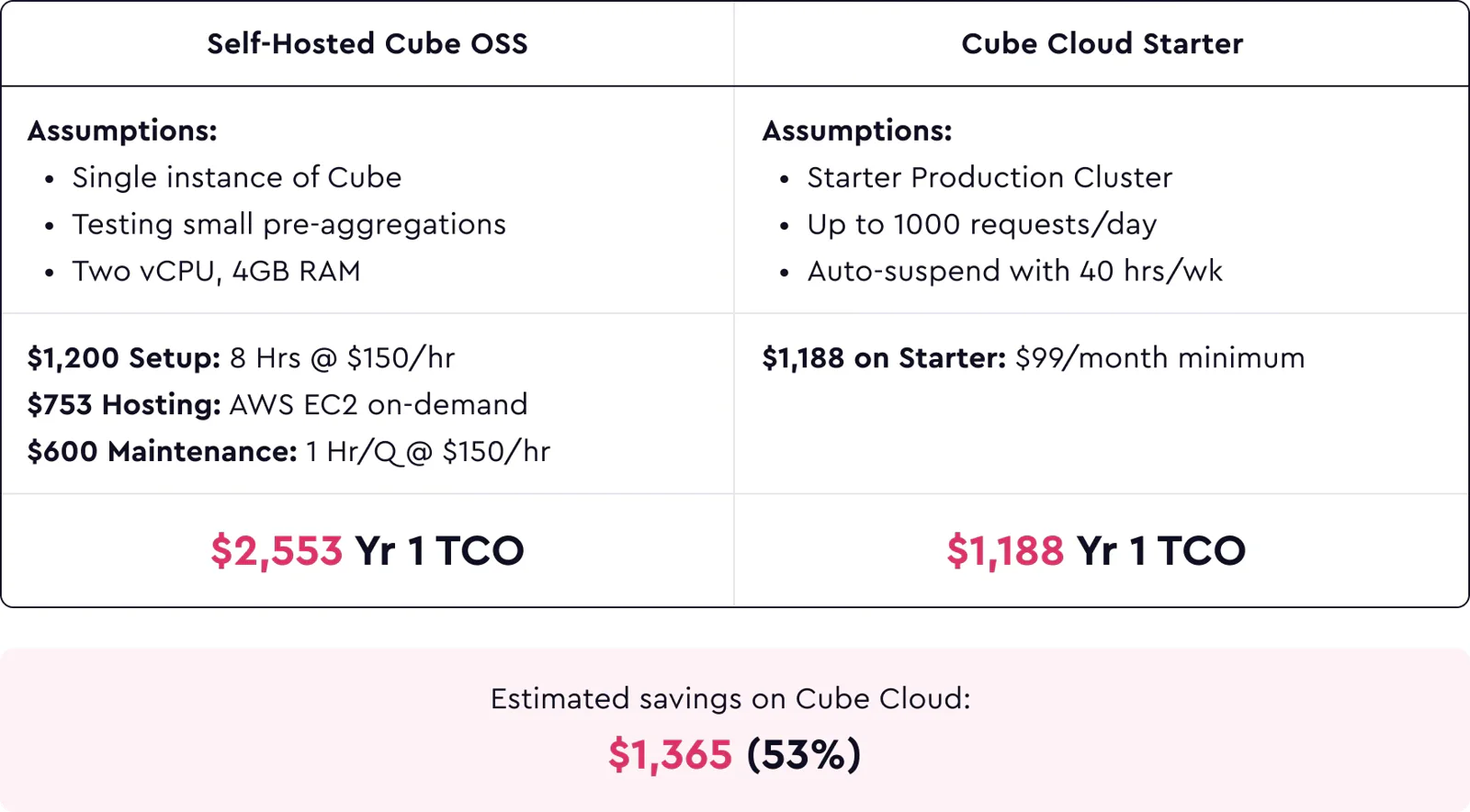Viewport: 1470px width, 812px height.
Task: Click Up to 1000 requests/day bullet
Action: [982, 224]
